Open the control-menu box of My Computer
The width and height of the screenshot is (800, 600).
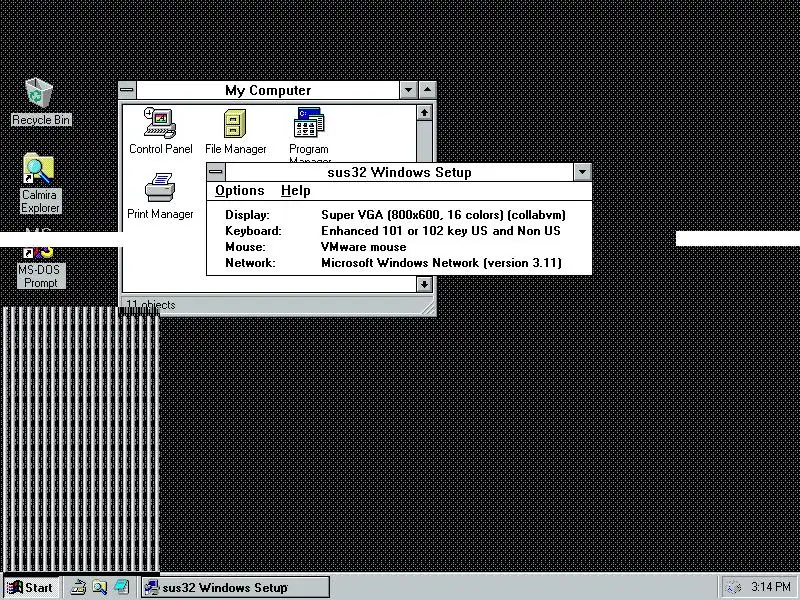pos(127,90)
